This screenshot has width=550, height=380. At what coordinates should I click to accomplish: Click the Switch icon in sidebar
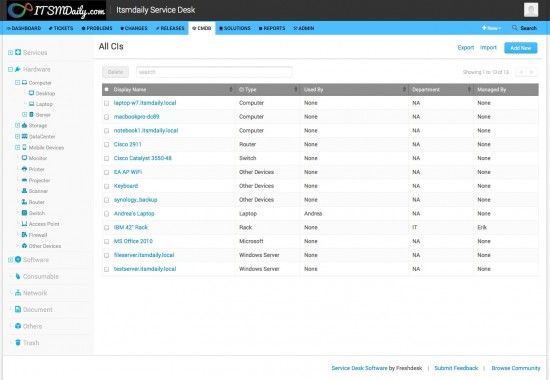pyautogui.click(x=25, y=213)
